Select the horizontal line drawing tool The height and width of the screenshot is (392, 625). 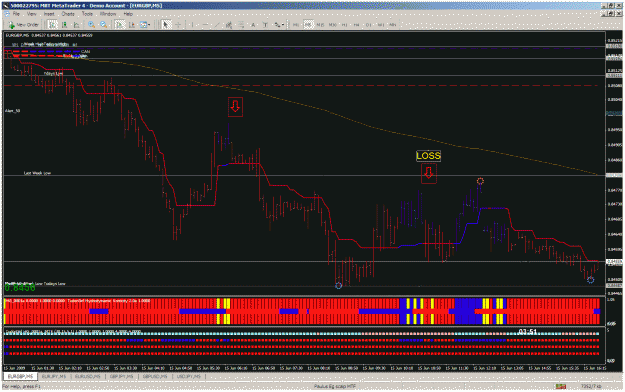coord(205,25)
